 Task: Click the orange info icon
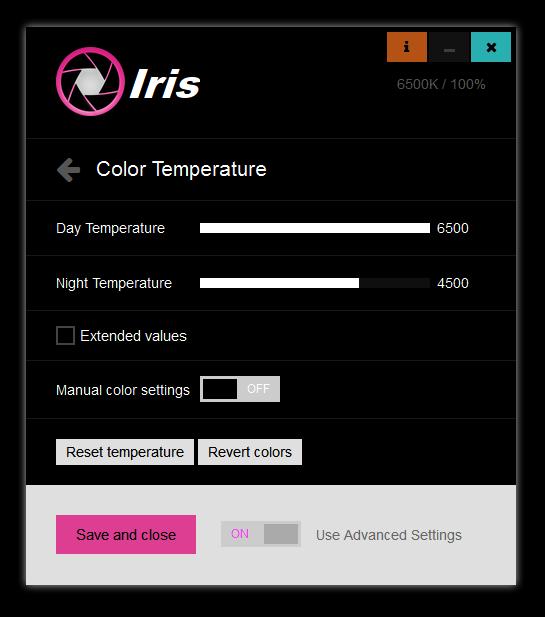tap(406, 47)
